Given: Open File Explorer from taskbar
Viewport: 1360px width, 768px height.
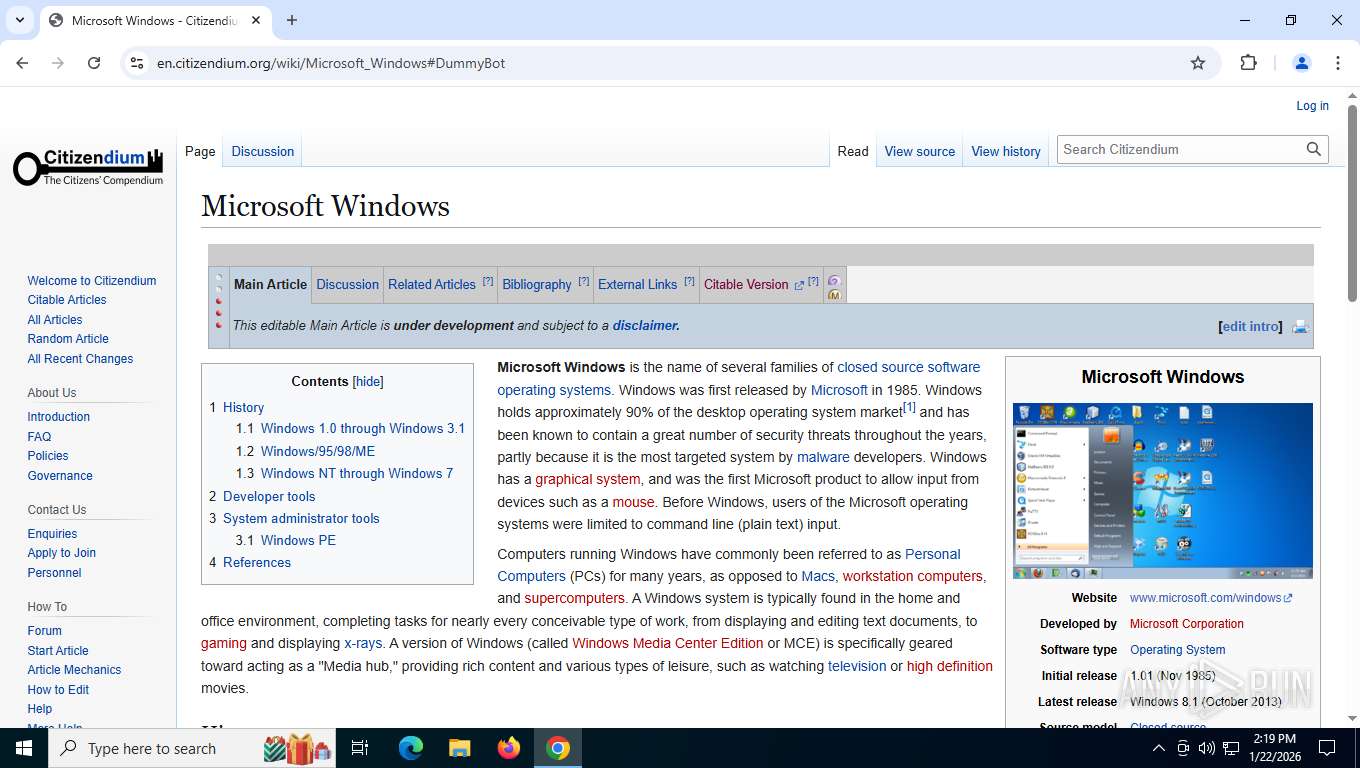Looking at the screenshot, I should click(x=459, y=748).
